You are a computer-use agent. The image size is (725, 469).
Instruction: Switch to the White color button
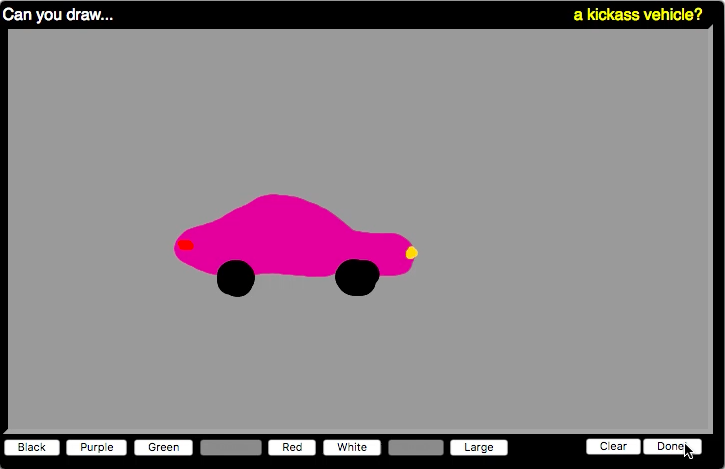352,447
